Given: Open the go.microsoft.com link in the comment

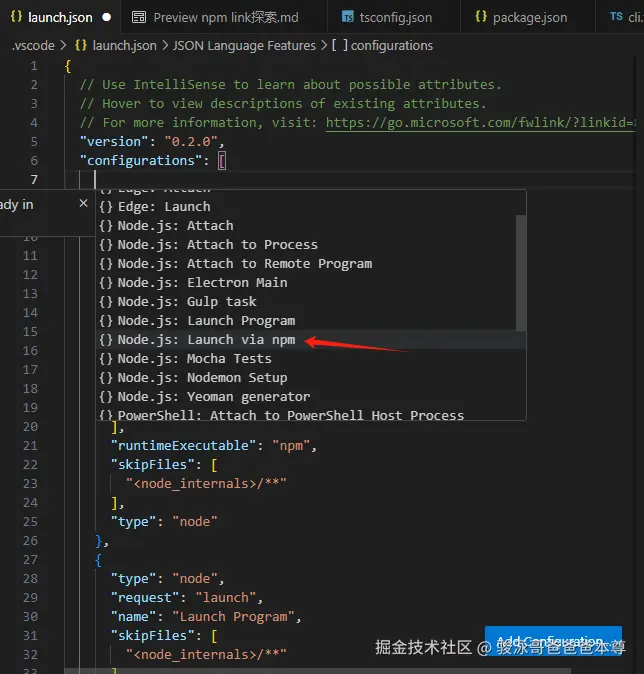Looking at the screenshot, I should [x=480, y=123].
